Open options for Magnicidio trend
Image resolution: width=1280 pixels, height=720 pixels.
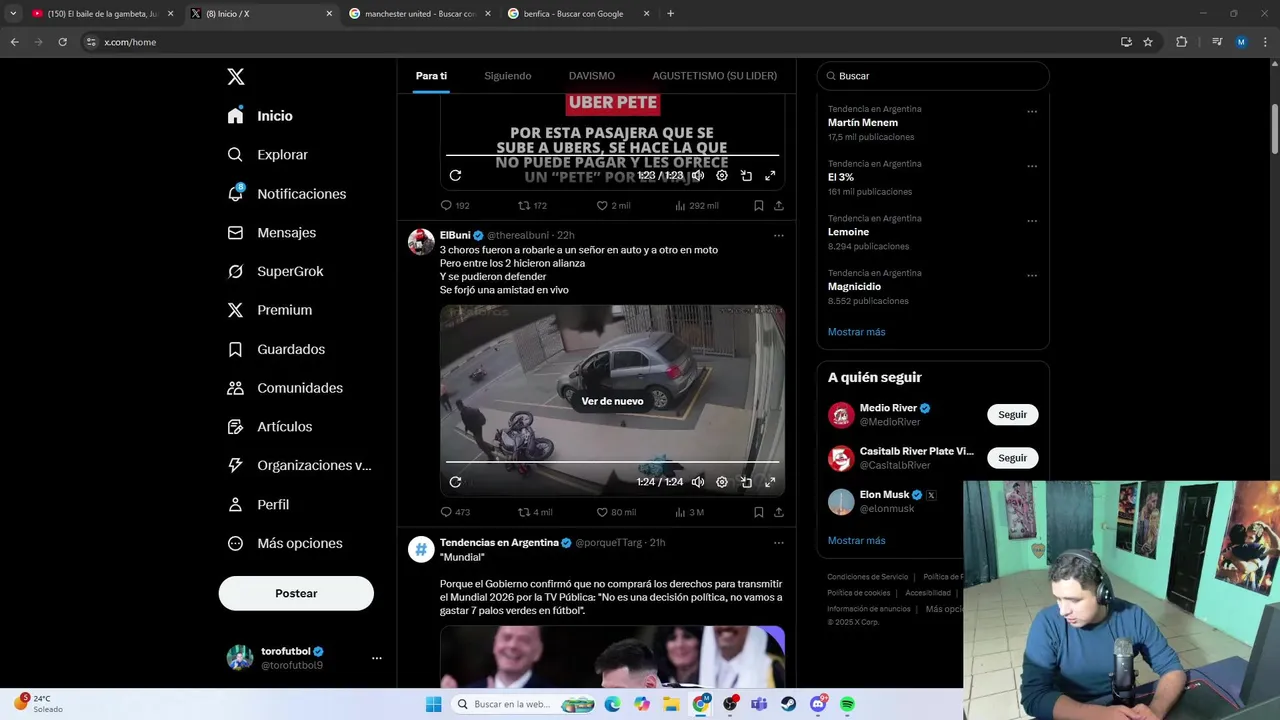coord(1032,275)
